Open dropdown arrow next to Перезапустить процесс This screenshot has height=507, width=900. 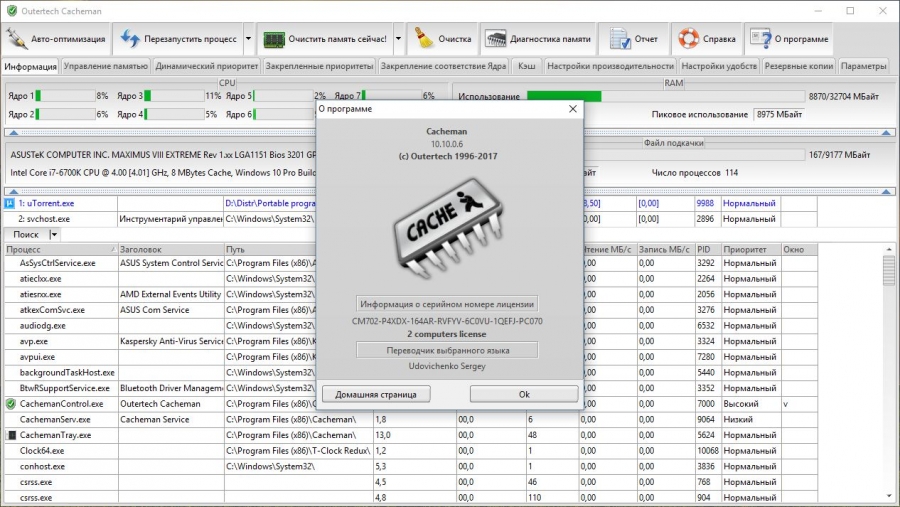(x=249, y=39)
